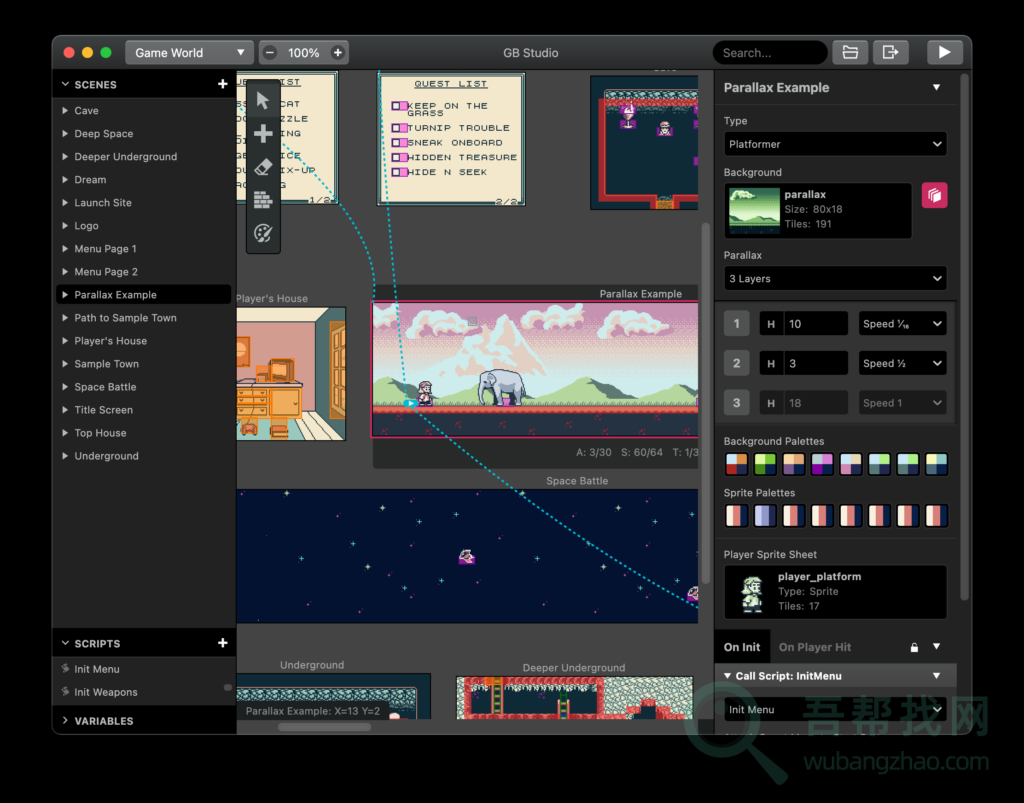Activate the Collisions brick tool
1024x803 pixels.
[263, 200]
